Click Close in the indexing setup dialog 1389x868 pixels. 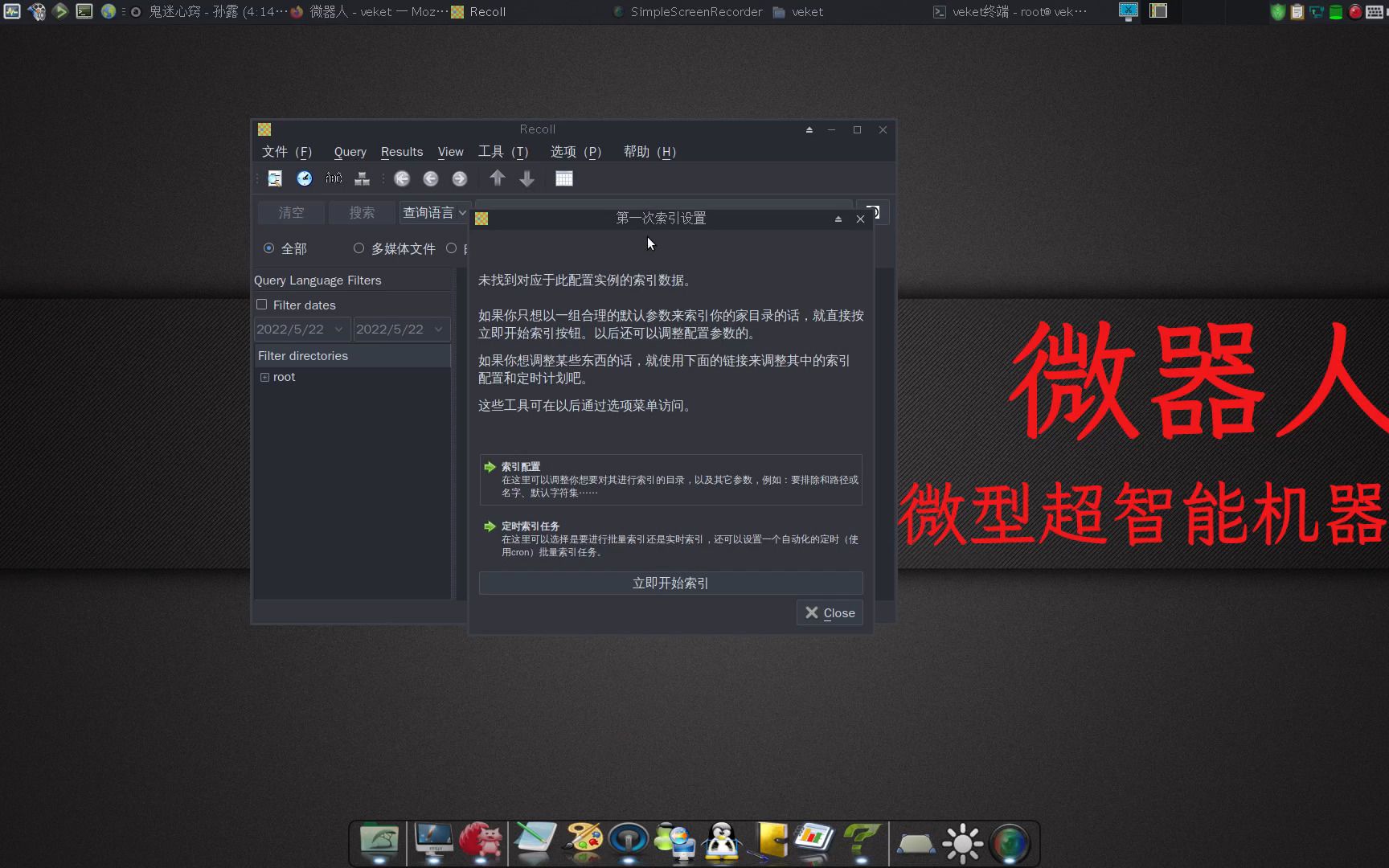830,612
